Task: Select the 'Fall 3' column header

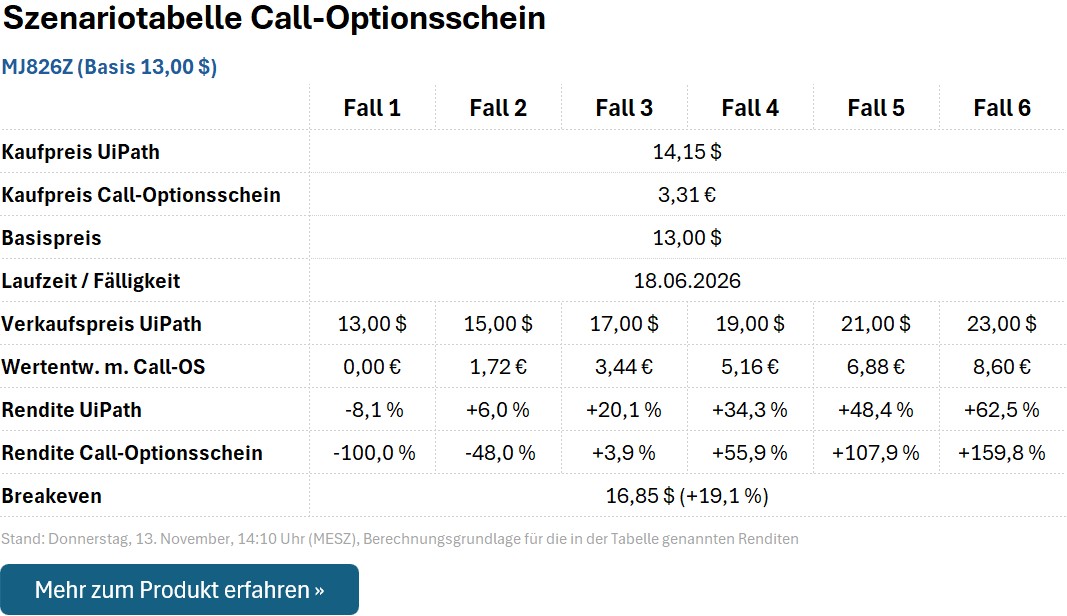Action: point(624,107)
